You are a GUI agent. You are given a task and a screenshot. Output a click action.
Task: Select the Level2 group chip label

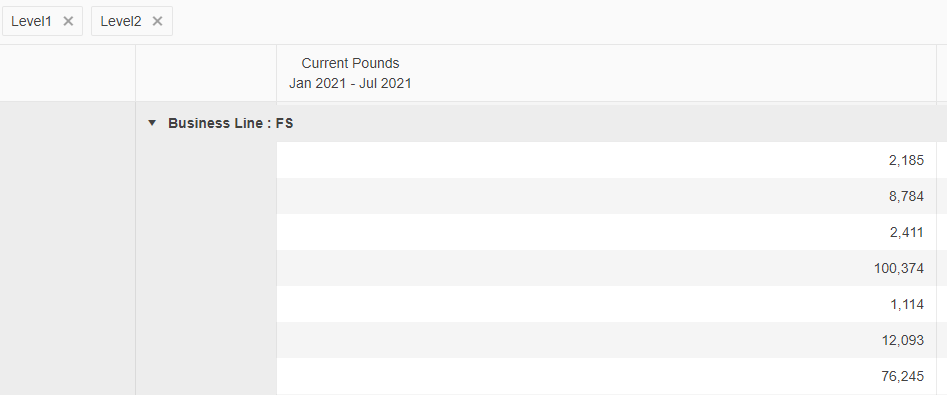121,22
